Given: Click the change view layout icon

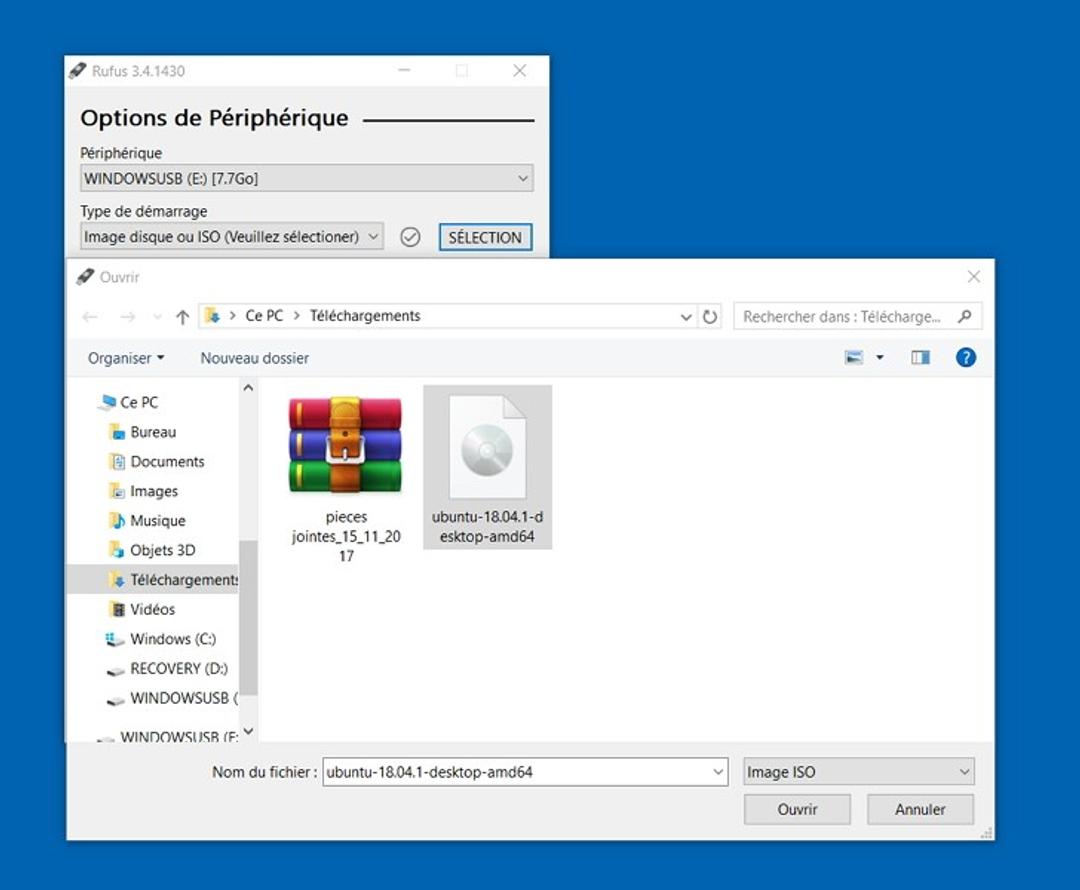Looking at the screenshot, I should point(853,358).
